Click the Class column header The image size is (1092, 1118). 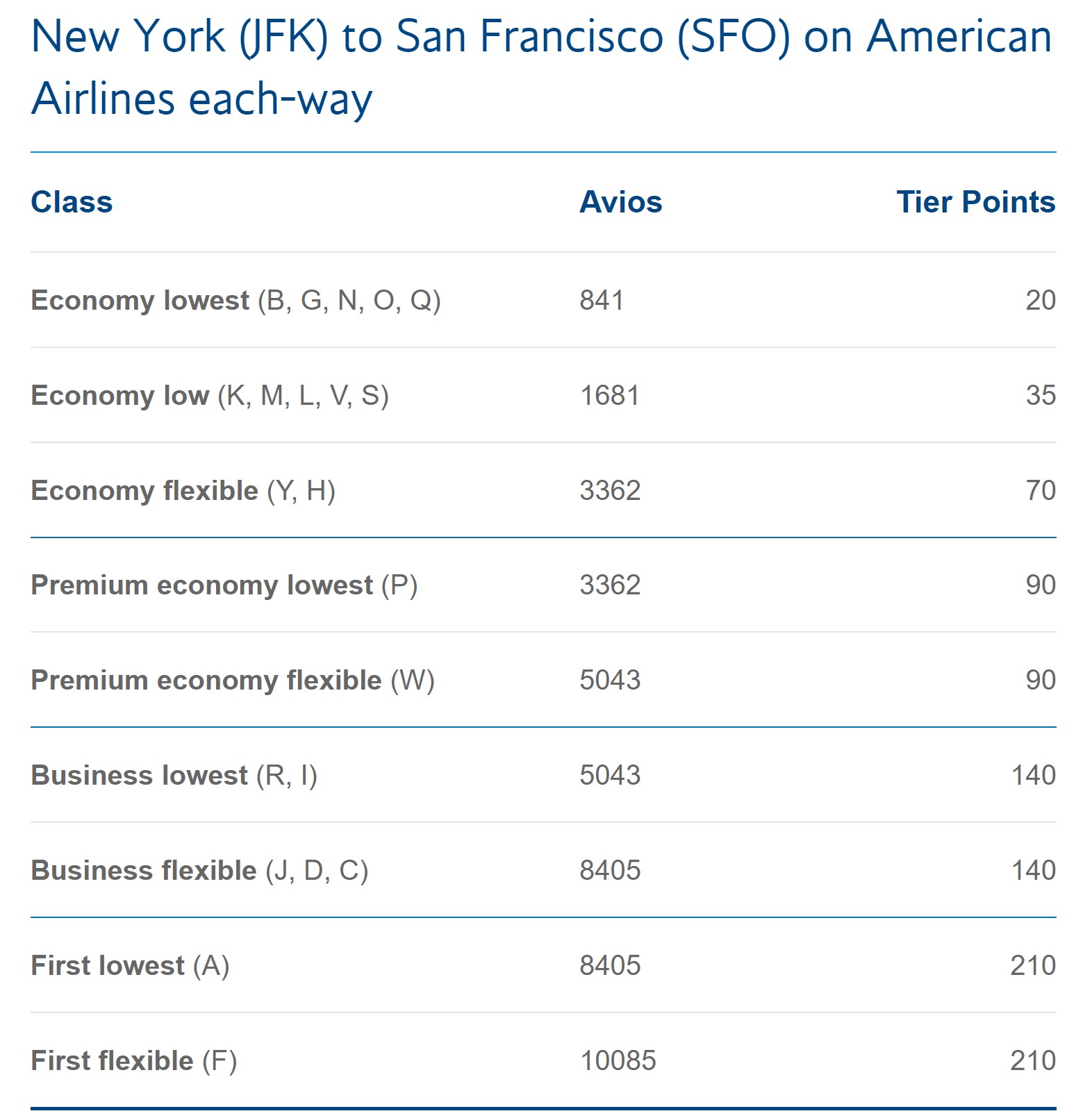click(72, 202)
